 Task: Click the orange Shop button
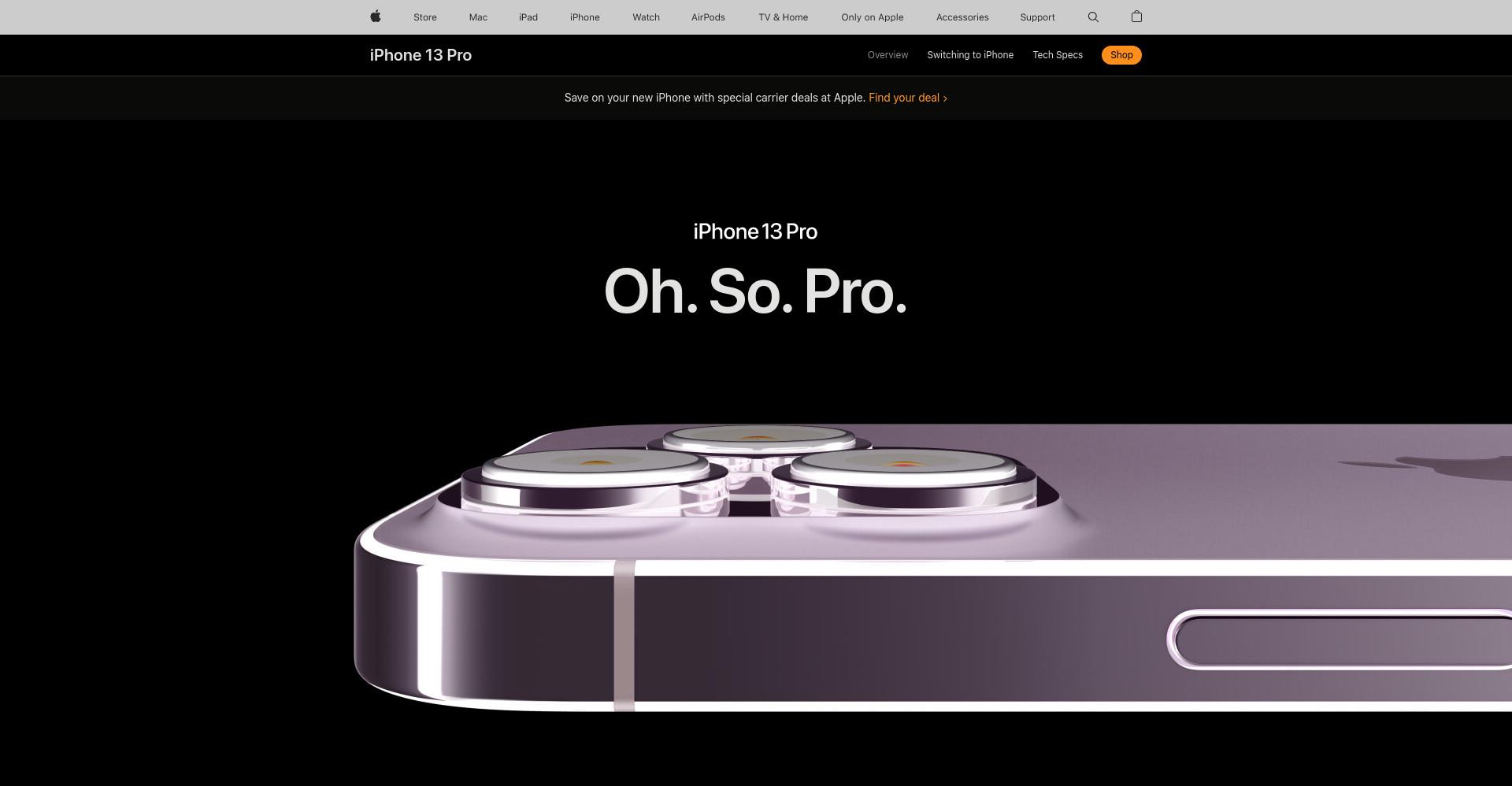coord(1121,55)
